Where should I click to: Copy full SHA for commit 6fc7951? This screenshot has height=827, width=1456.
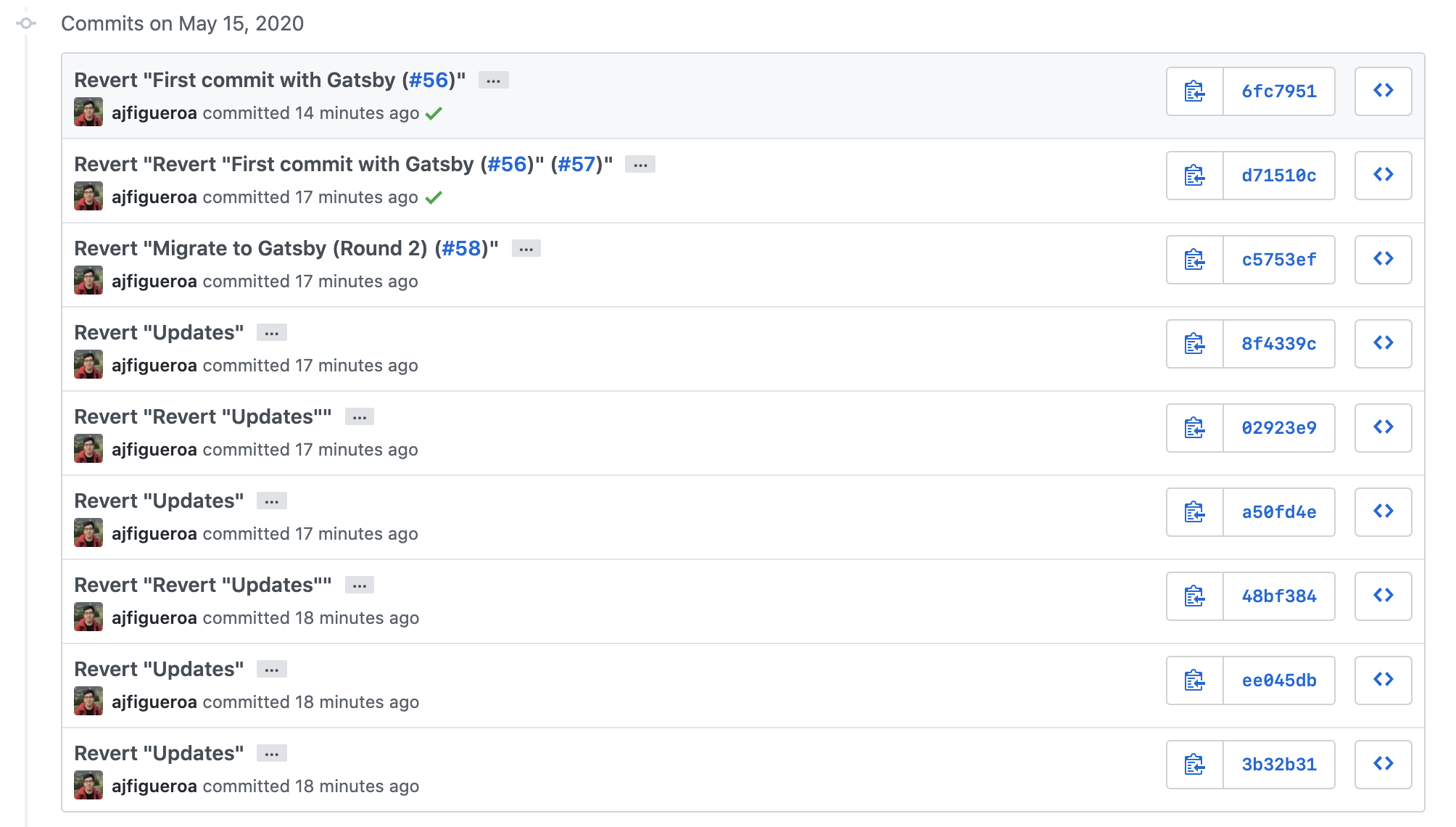click(1194, 91)
